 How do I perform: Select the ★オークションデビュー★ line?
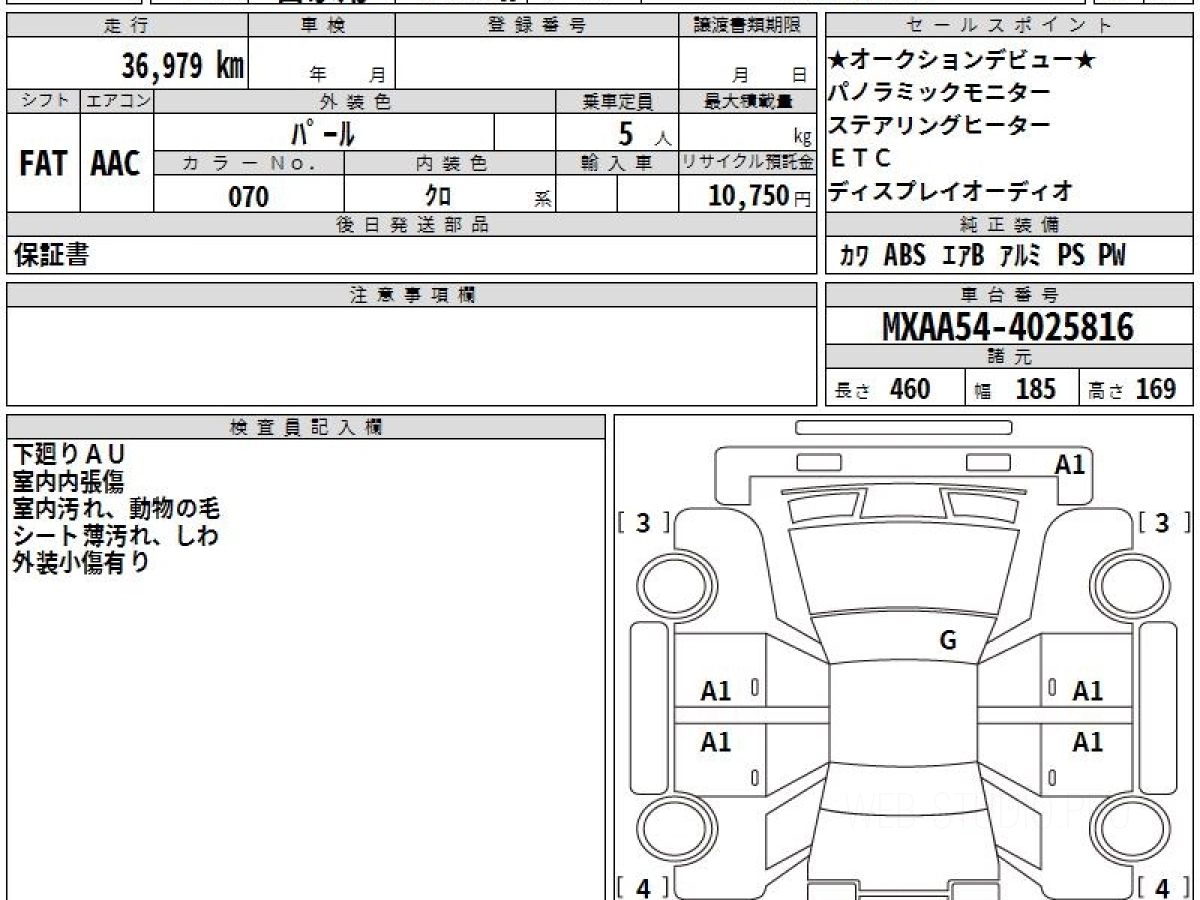(x=962, y=61)
